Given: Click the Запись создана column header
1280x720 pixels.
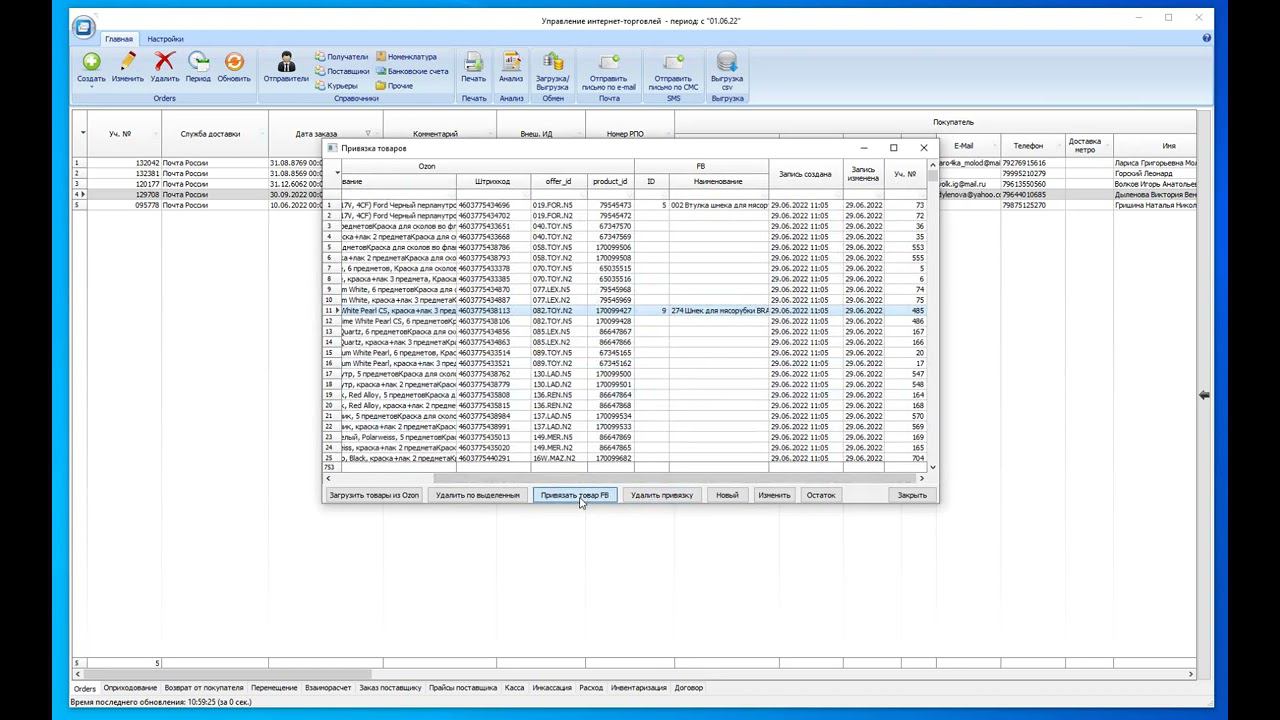Looking at the screenshot, I should pos(805,174).
